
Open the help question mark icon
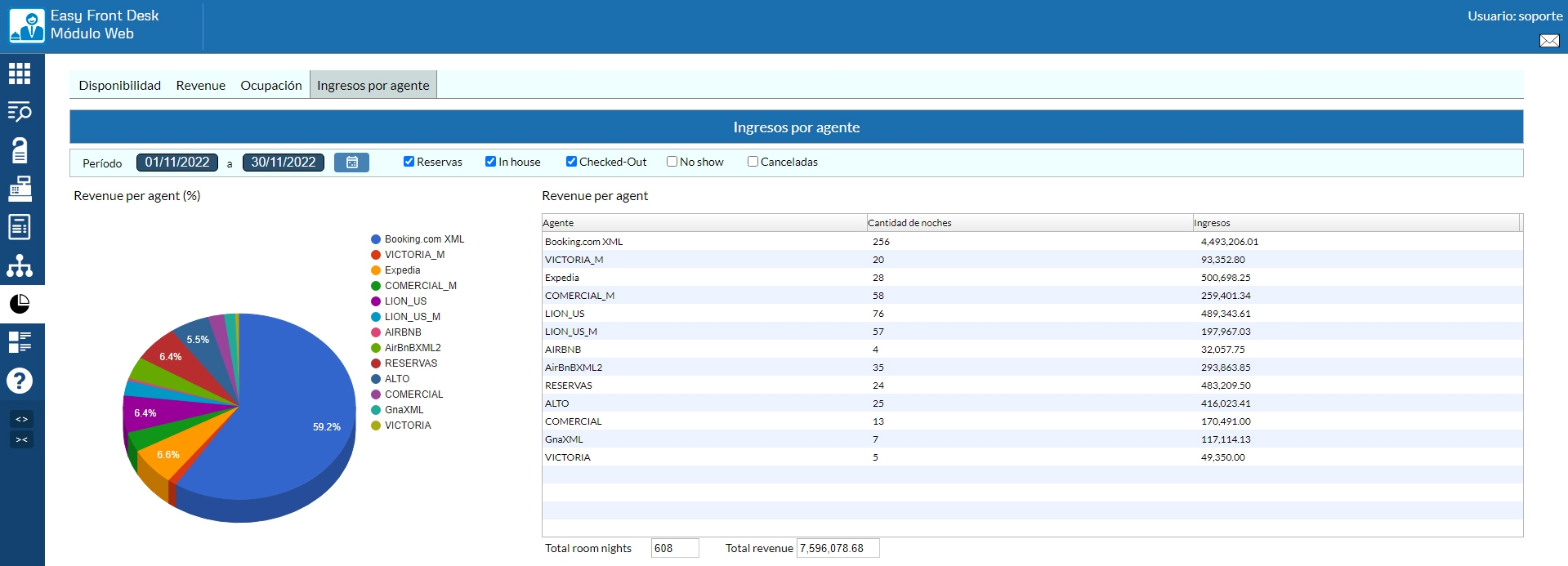20,381
